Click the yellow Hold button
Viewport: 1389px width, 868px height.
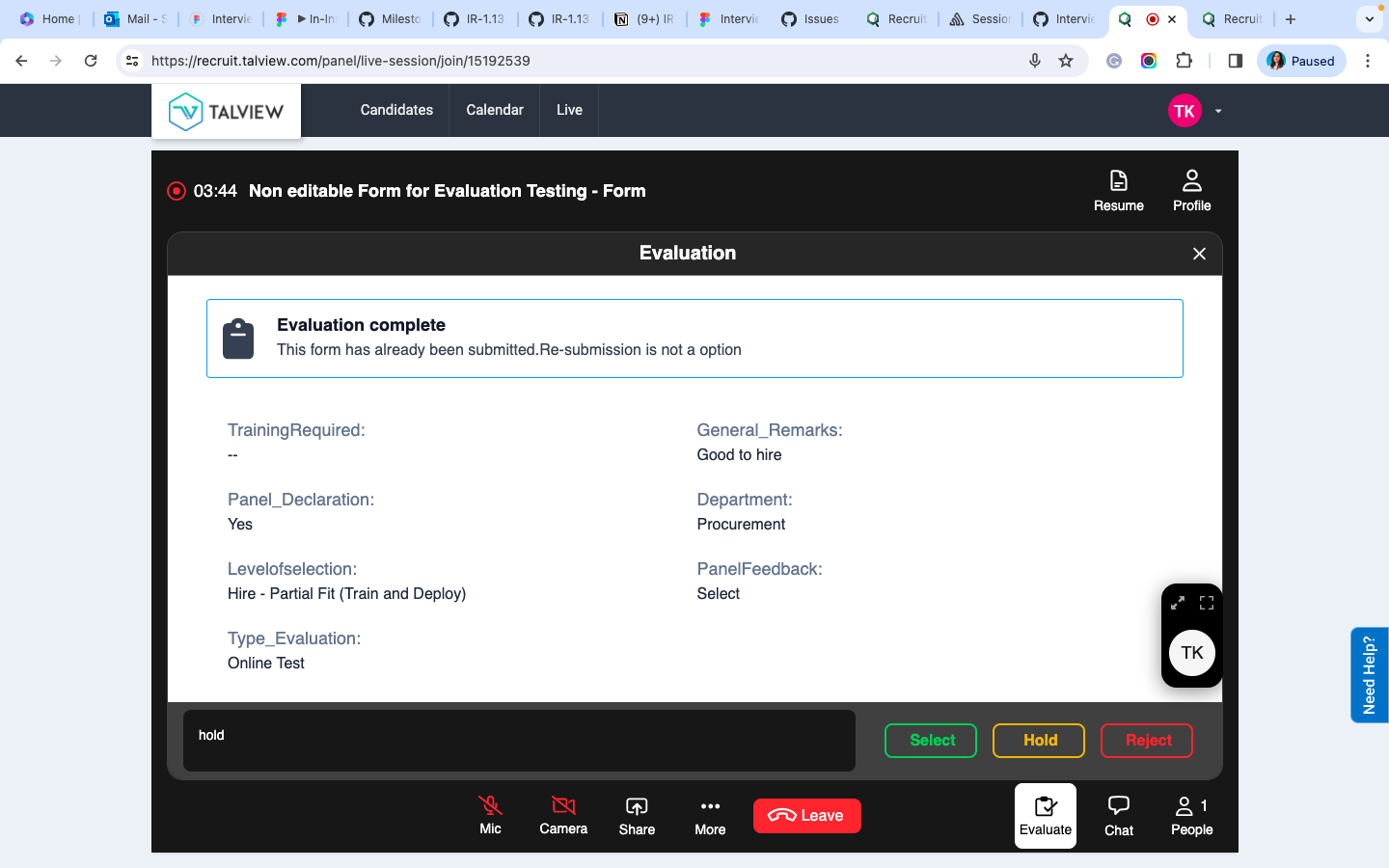pyautogui.click(x=1039, y=741)
